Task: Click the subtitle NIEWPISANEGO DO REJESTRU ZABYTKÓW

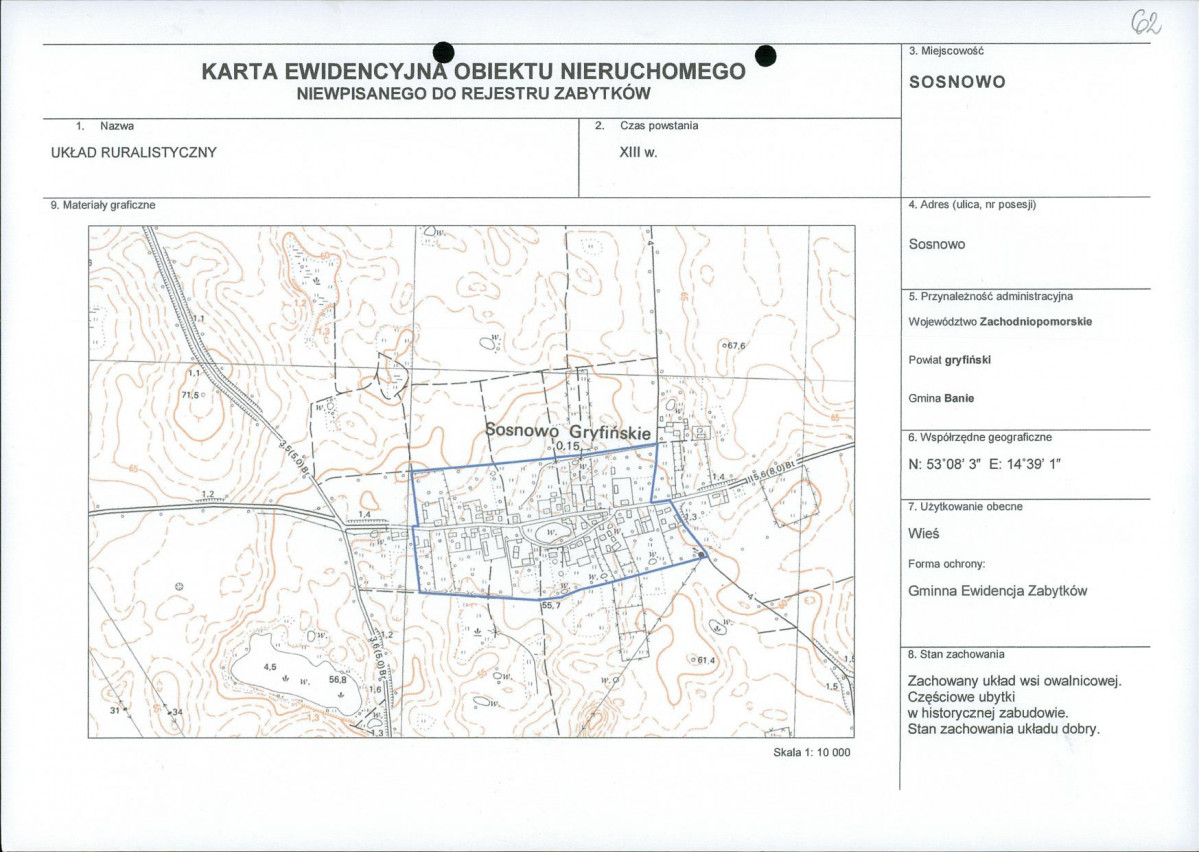Action: click(473, 94)
